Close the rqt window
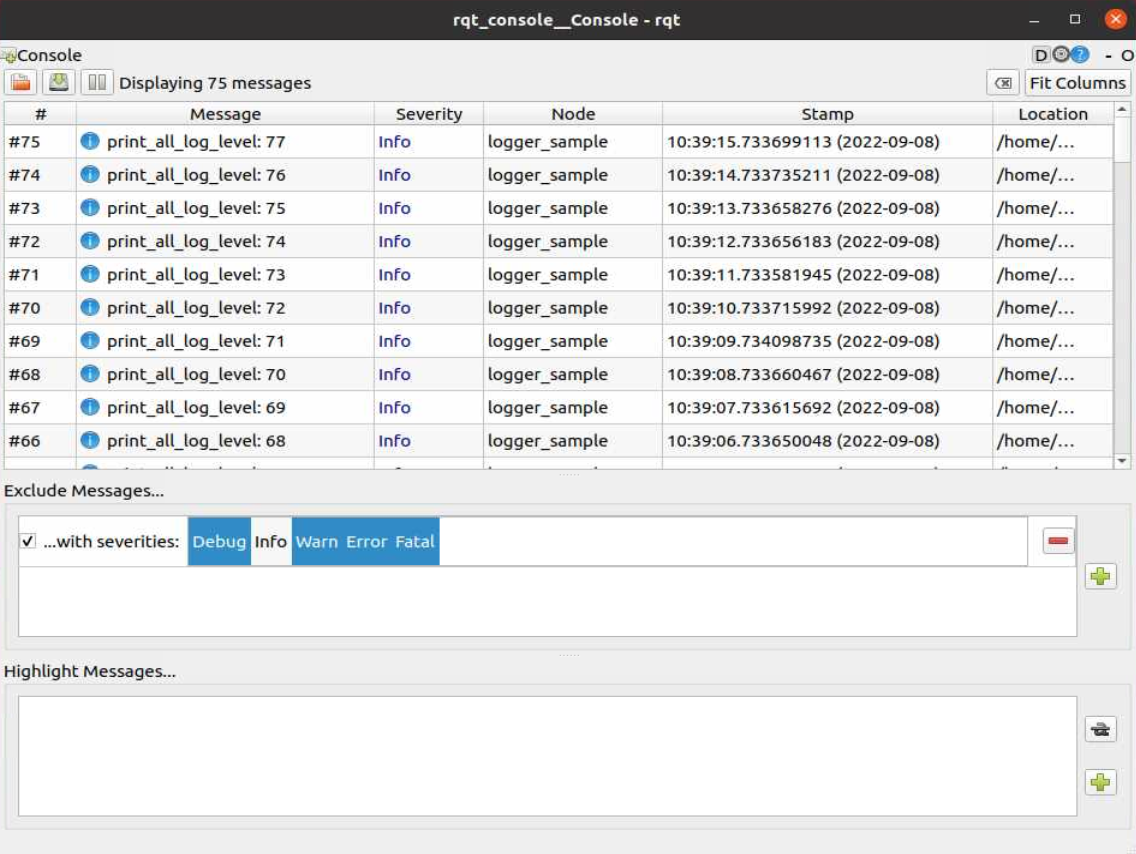The image size is (1136, 854). [1115, 20]
